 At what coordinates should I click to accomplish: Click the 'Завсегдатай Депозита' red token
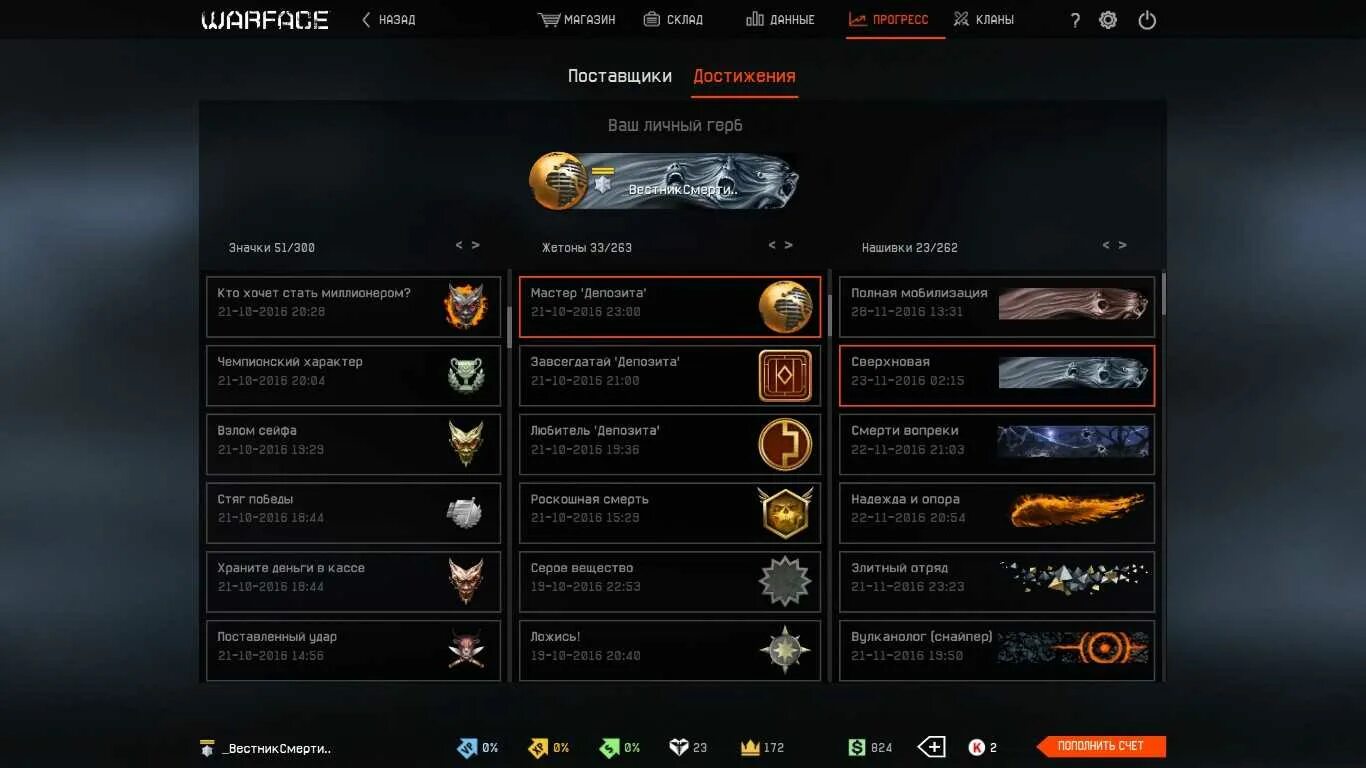[x=670, y=376]
